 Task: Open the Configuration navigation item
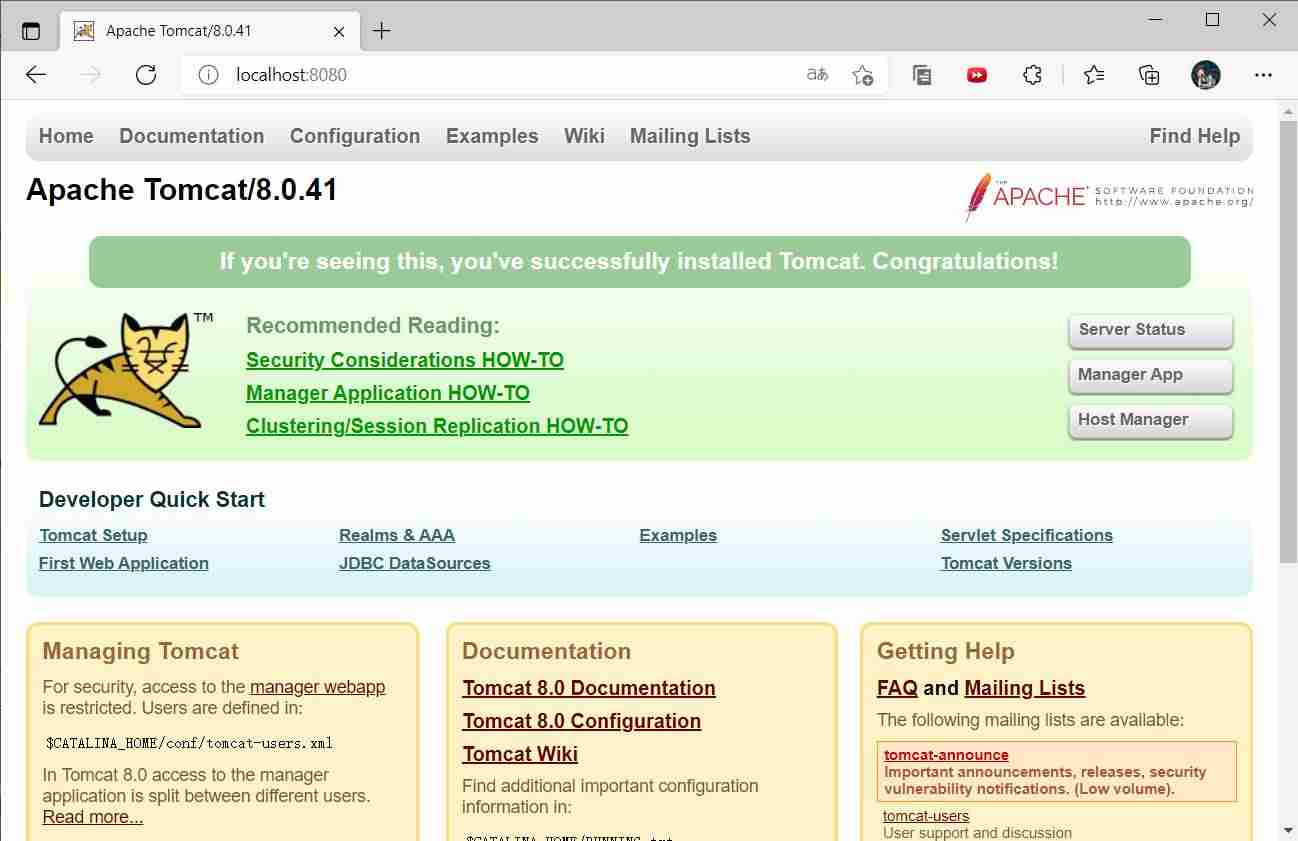(355, 136)
